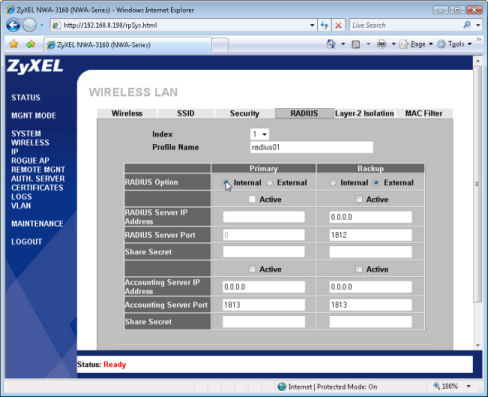488x397 pixels.
Task: Open AUTH. SERVER in sidebar
Action: (38, 179)
